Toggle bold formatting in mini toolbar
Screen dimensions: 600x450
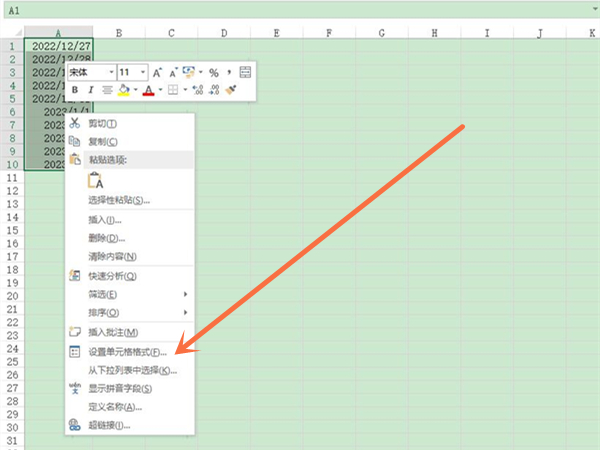(x=75, y=90)
